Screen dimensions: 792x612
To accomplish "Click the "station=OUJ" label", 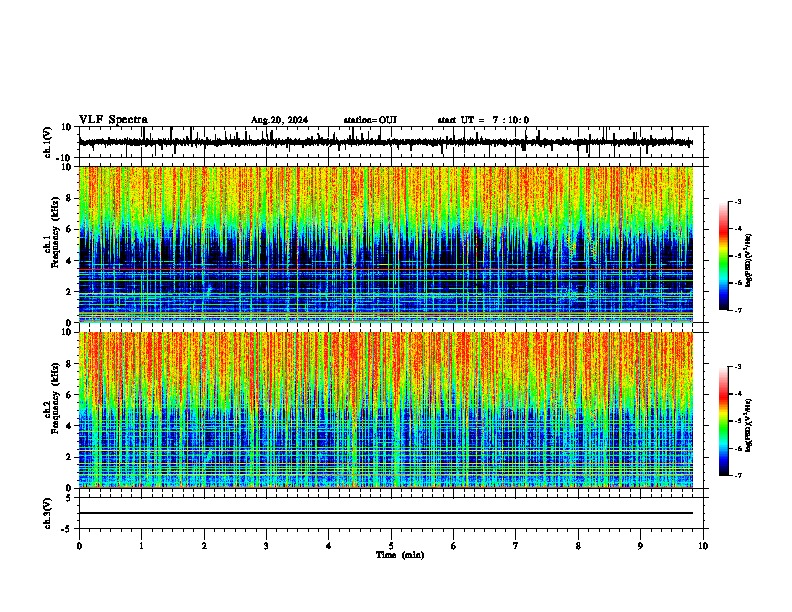I will 370,120.
